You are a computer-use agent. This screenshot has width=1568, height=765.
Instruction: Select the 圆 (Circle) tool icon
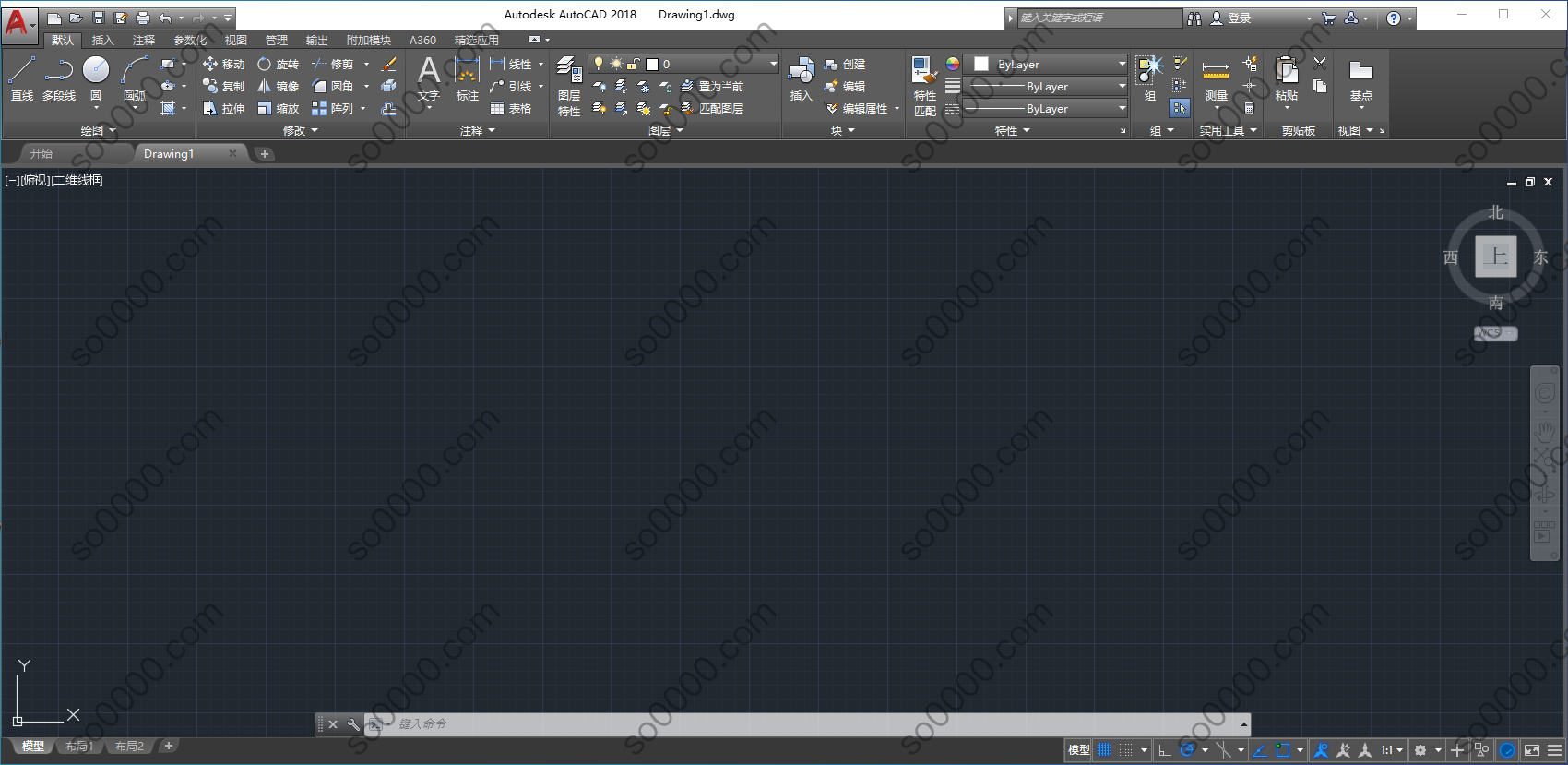point(96,70)
